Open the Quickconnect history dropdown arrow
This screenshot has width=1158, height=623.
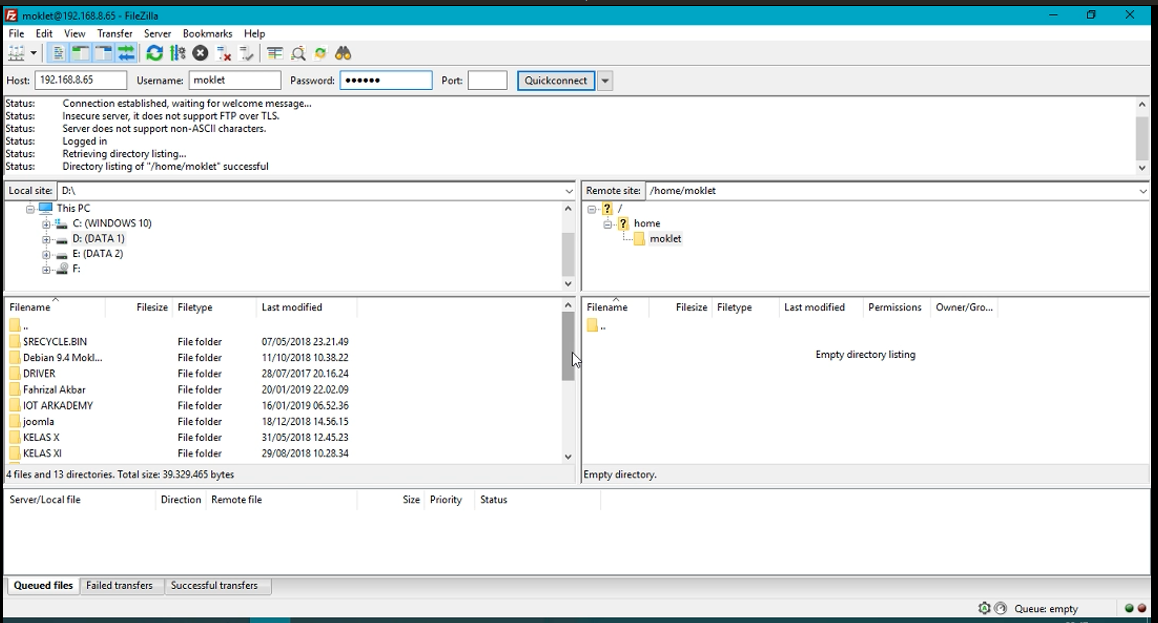coord(605,81)
